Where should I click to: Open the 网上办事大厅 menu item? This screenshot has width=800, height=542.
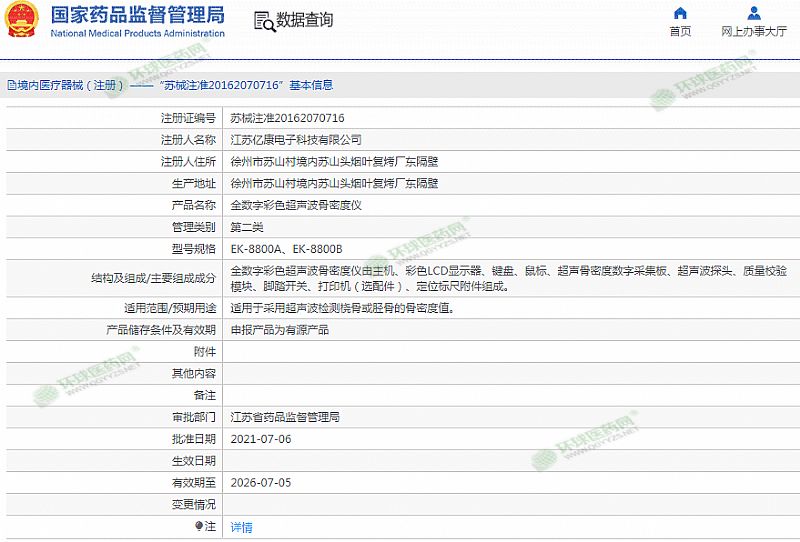click(x=753, y=31)
